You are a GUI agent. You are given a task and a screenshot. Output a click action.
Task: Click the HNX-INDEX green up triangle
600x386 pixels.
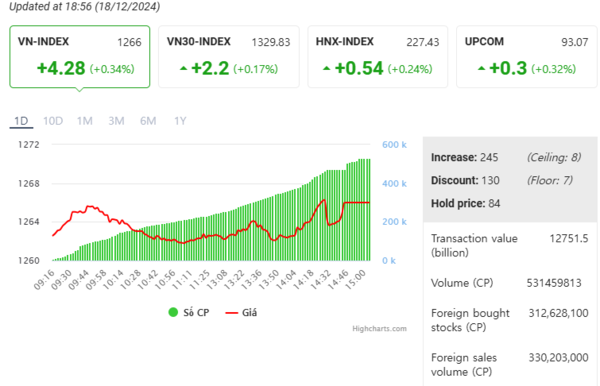pyautogui.click(x=326, y=68)
